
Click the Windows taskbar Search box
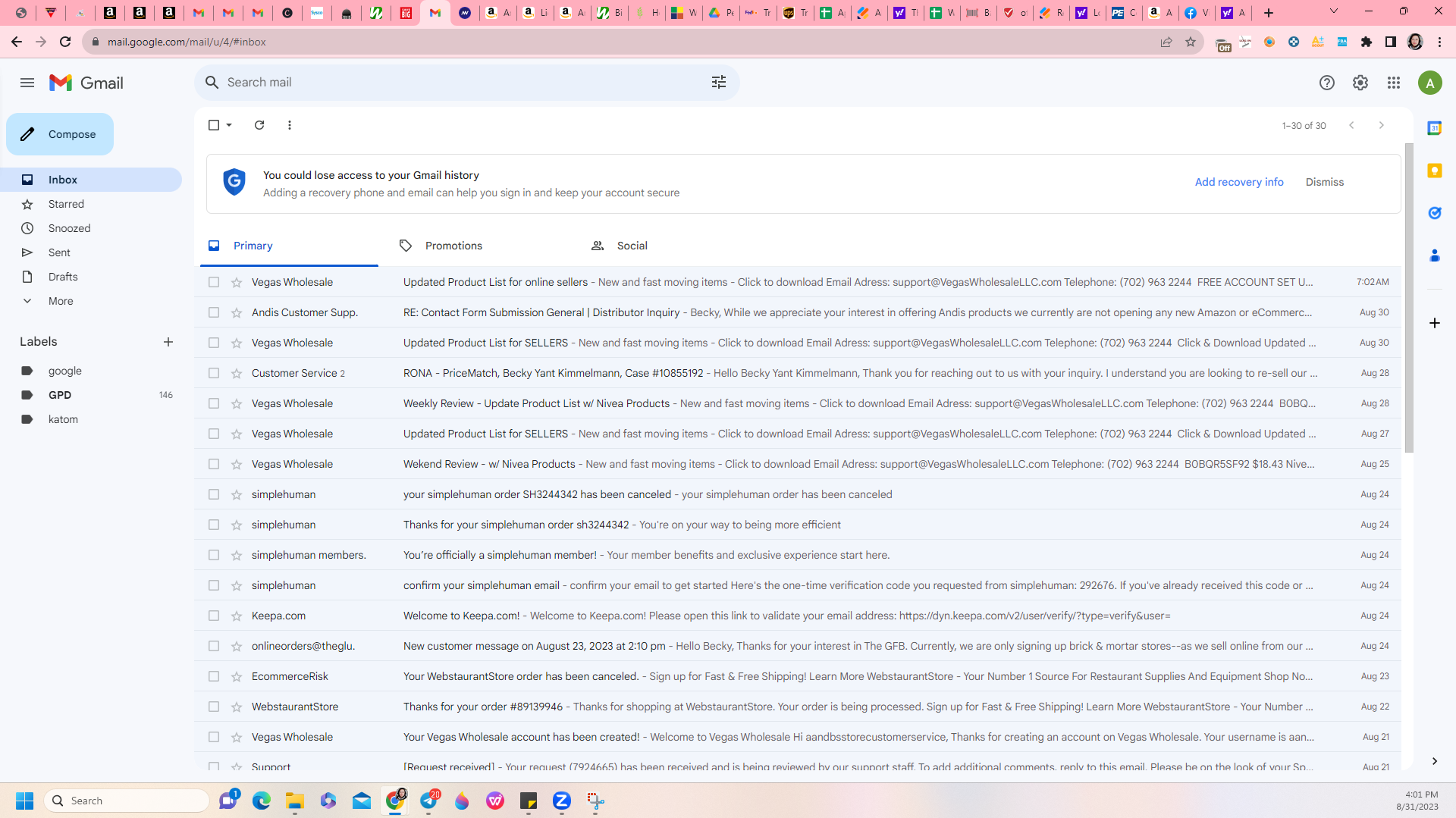(127, 801)
